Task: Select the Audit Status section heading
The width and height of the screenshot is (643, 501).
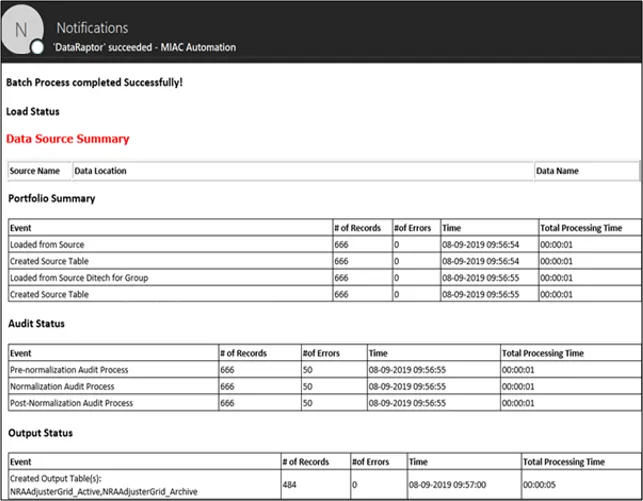Action: click(x=37, y=324)
